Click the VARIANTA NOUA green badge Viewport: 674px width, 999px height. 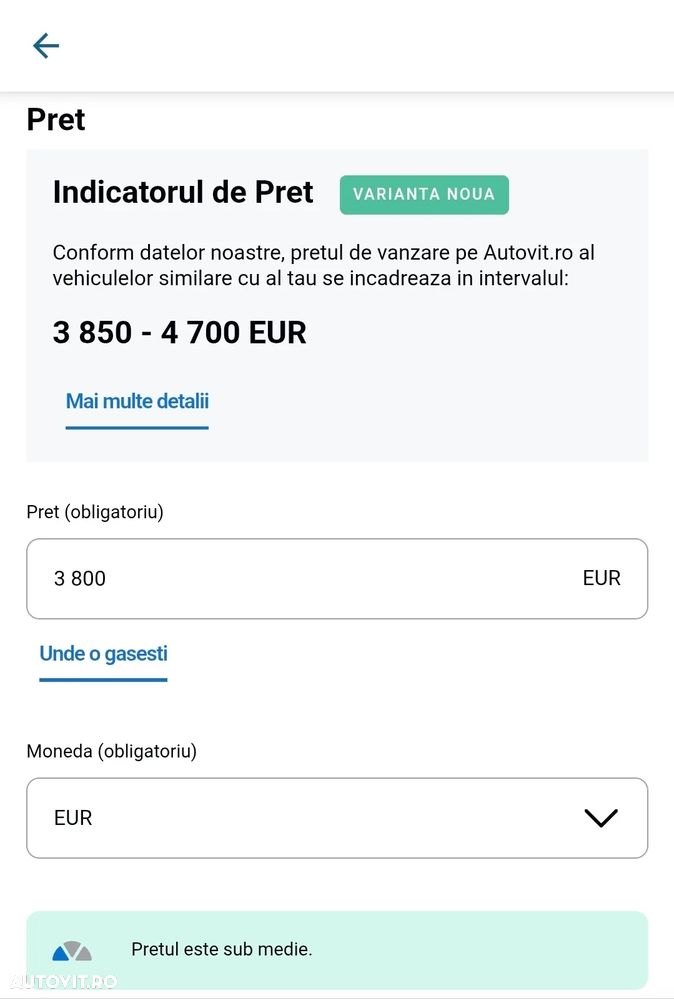(424, 195)
